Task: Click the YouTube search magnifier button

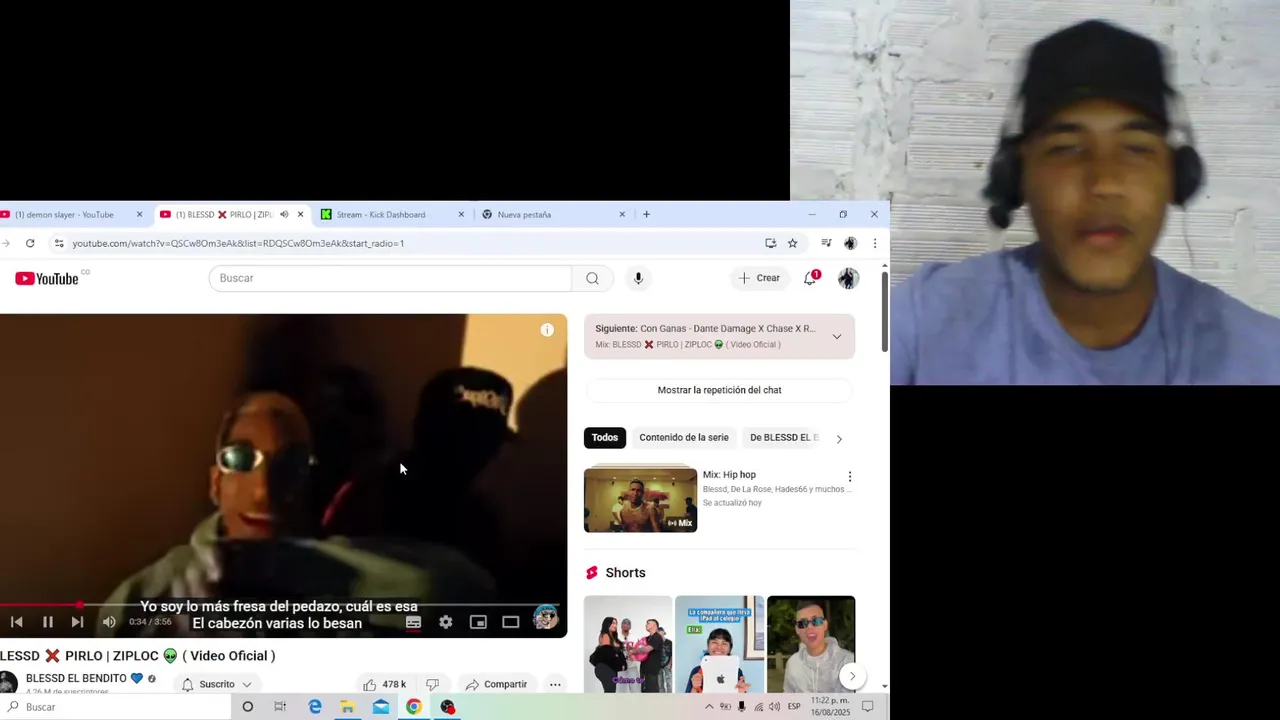Action: point(592,278)
